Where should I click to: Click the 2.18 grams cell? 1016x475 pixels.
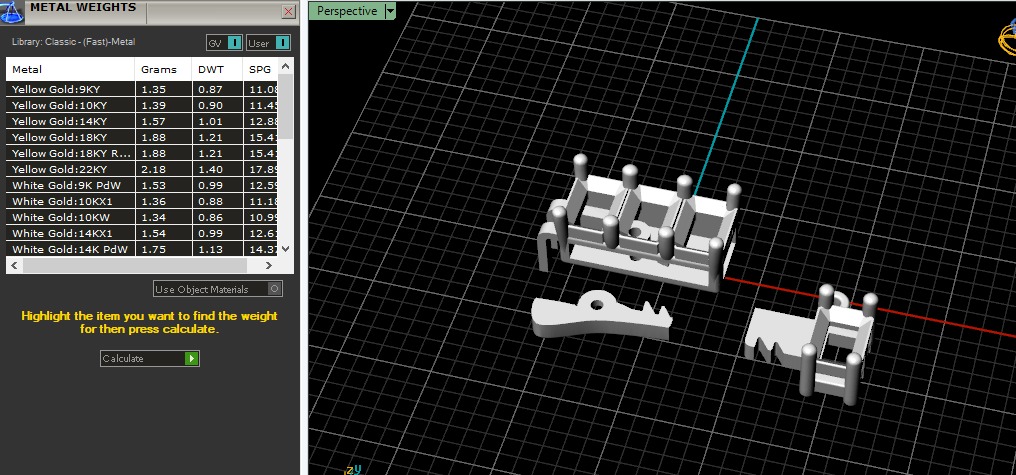163,169
